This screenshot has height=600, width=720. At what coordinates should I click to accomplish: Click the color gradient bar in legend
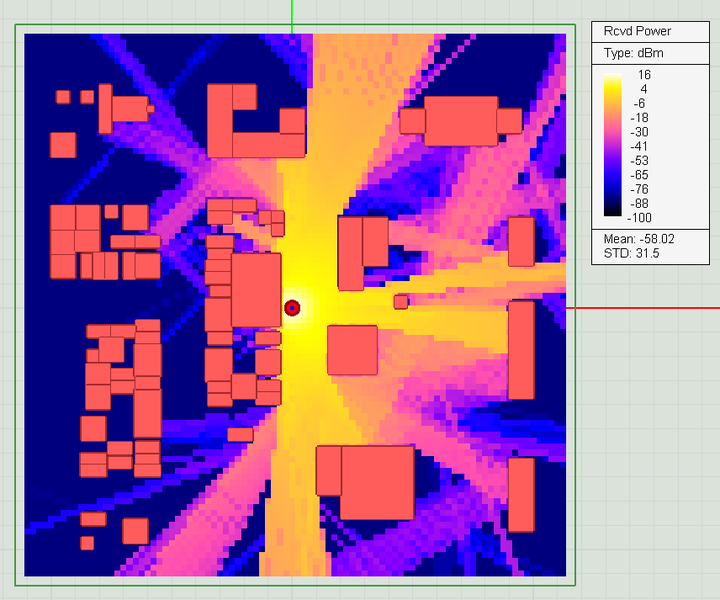[x=613, y=145]
